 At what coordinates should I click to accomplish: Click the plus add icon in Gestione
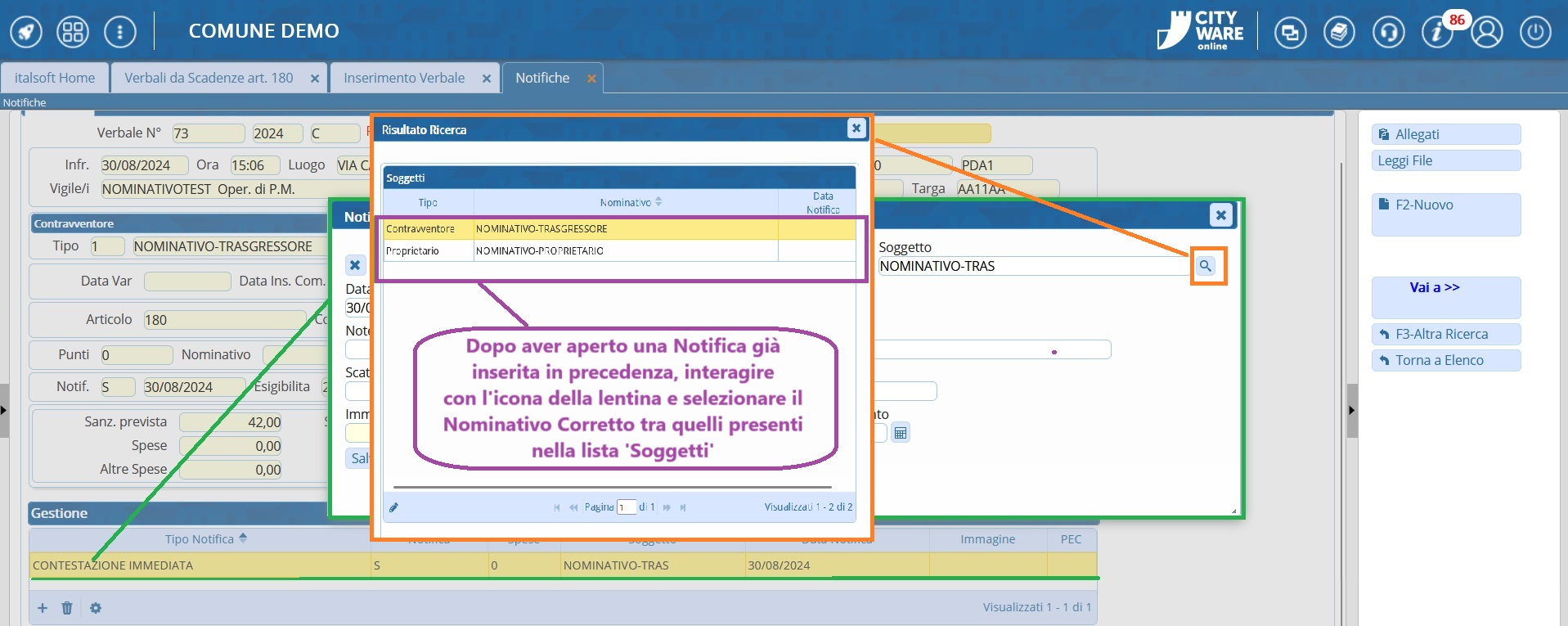(x=43, y=608)
